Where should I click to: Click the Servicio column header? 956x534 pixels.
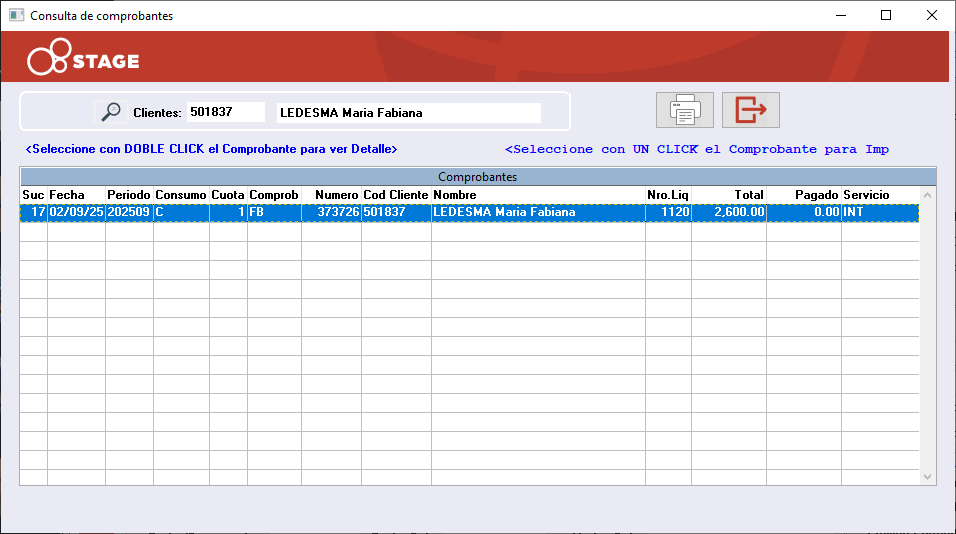tap(866, 194)
